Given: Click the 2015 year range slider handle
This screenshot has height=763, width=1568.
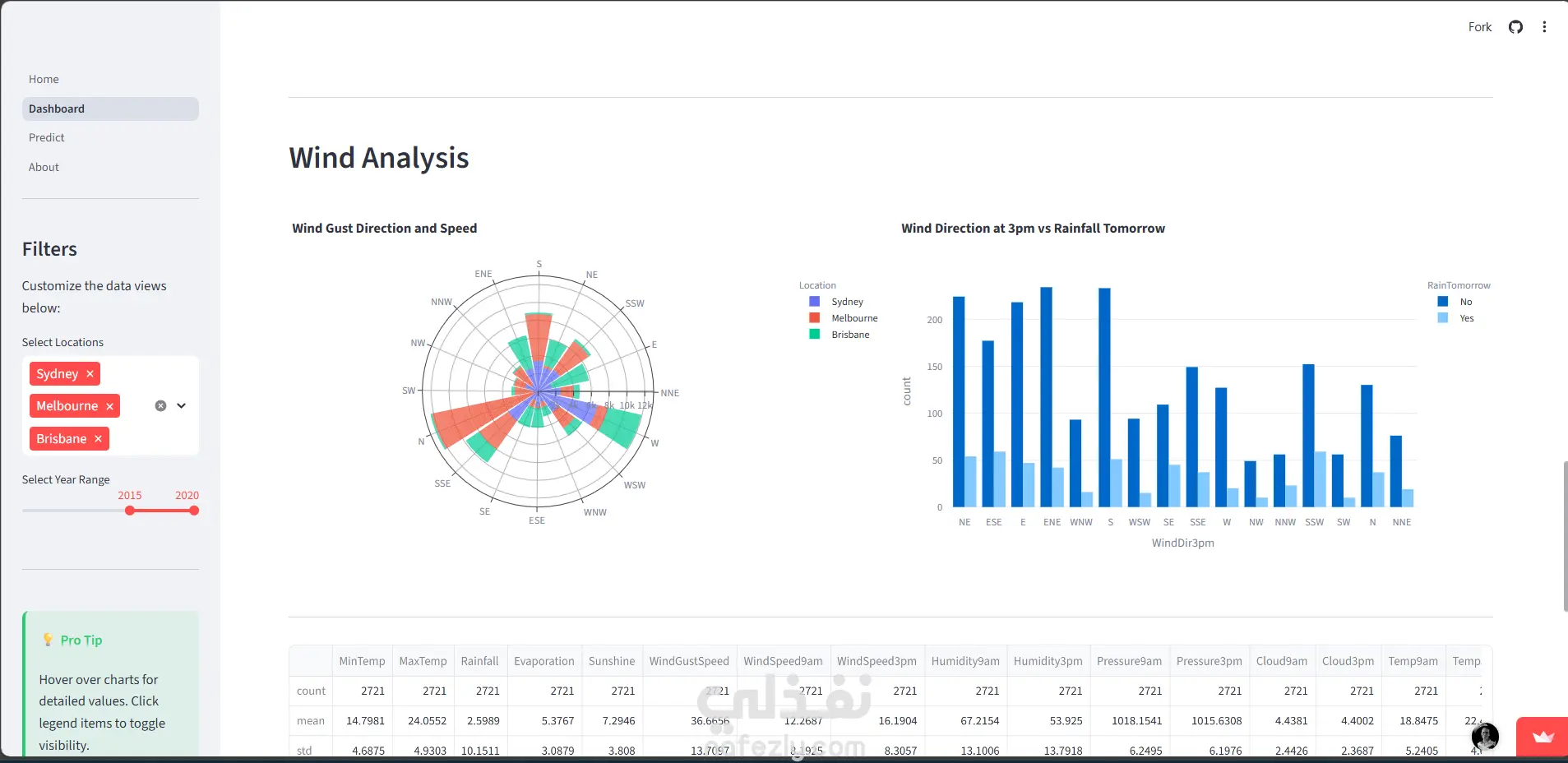Looking at the screenshot, I should (130, 511).
